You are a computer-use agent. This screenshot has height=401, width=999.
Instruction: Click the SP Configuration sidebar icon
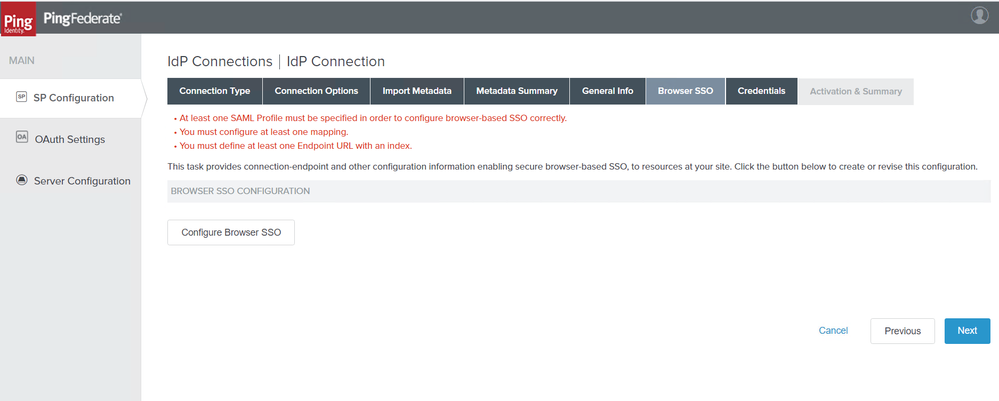pyautogui.click(x=21, y=97)
